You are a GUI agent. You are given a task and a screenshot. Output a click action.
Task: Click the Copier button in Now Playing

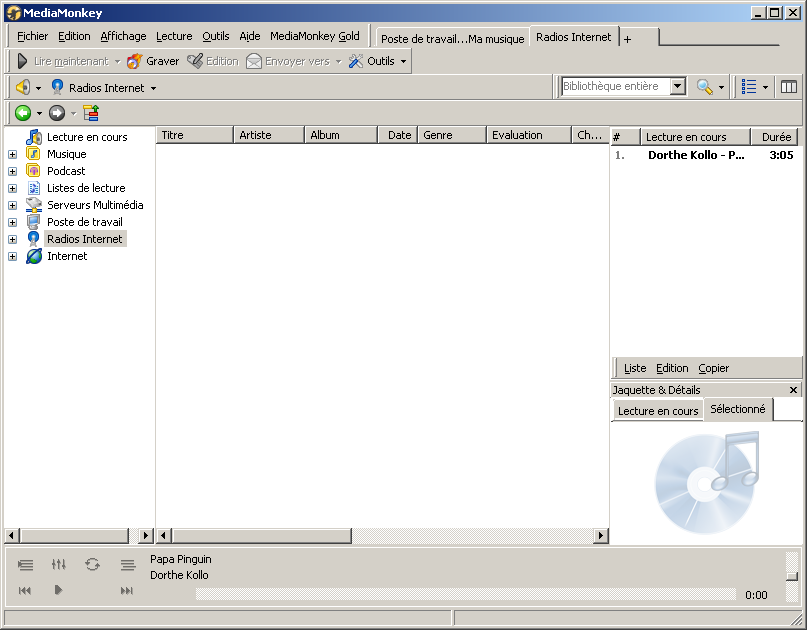point(713,368)
